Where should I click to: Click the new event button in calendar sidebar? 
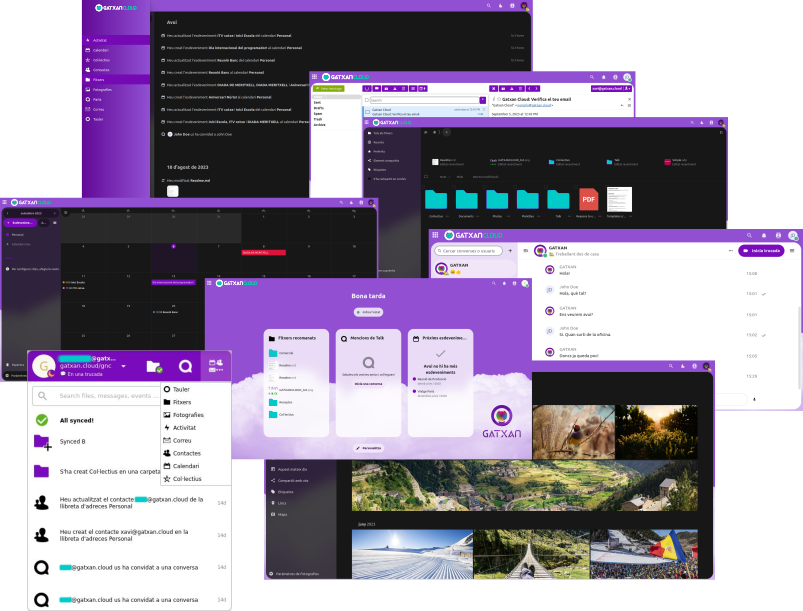20,223
